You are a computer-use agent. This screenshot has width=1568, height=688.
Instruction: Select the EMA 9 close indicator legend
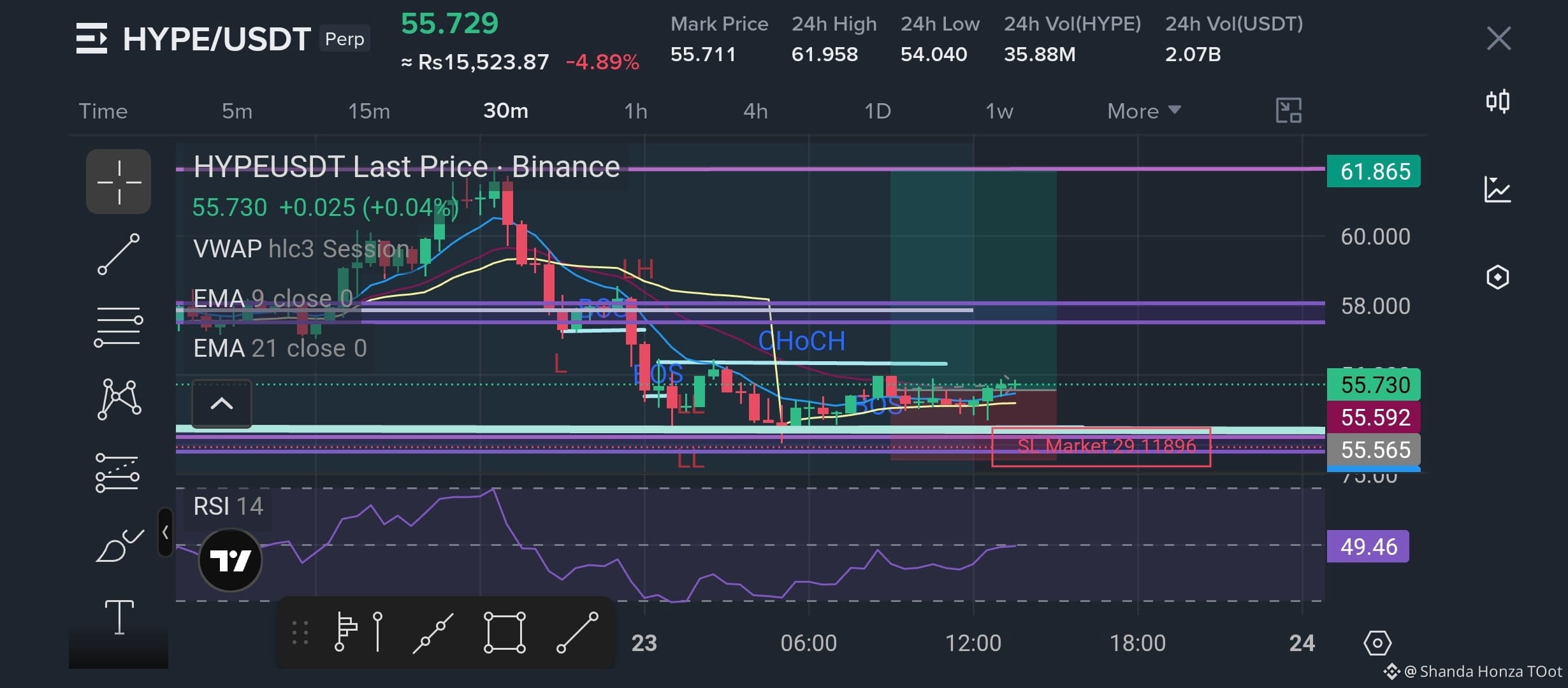tap(273, 298)
